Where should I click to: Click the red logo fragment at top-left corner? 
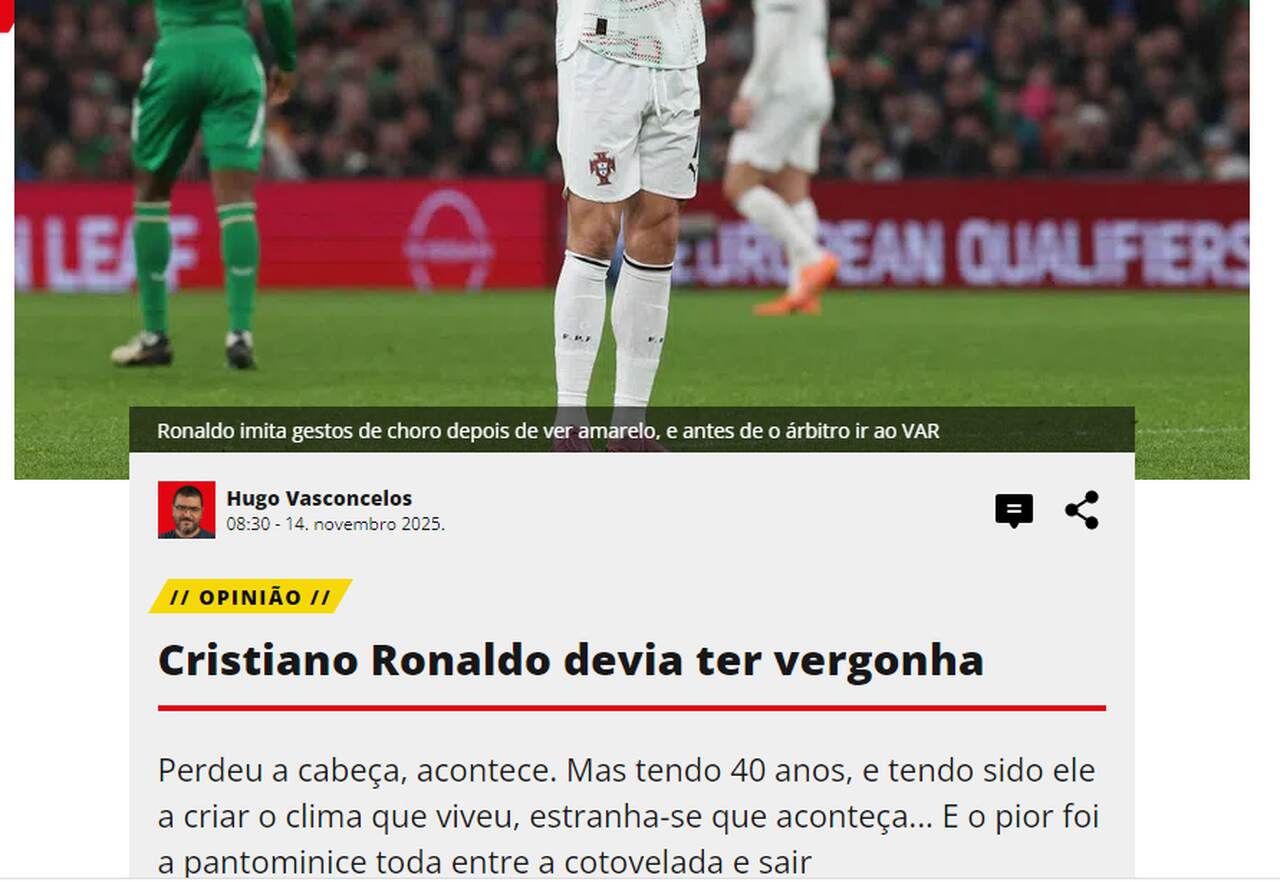point(6,15)
